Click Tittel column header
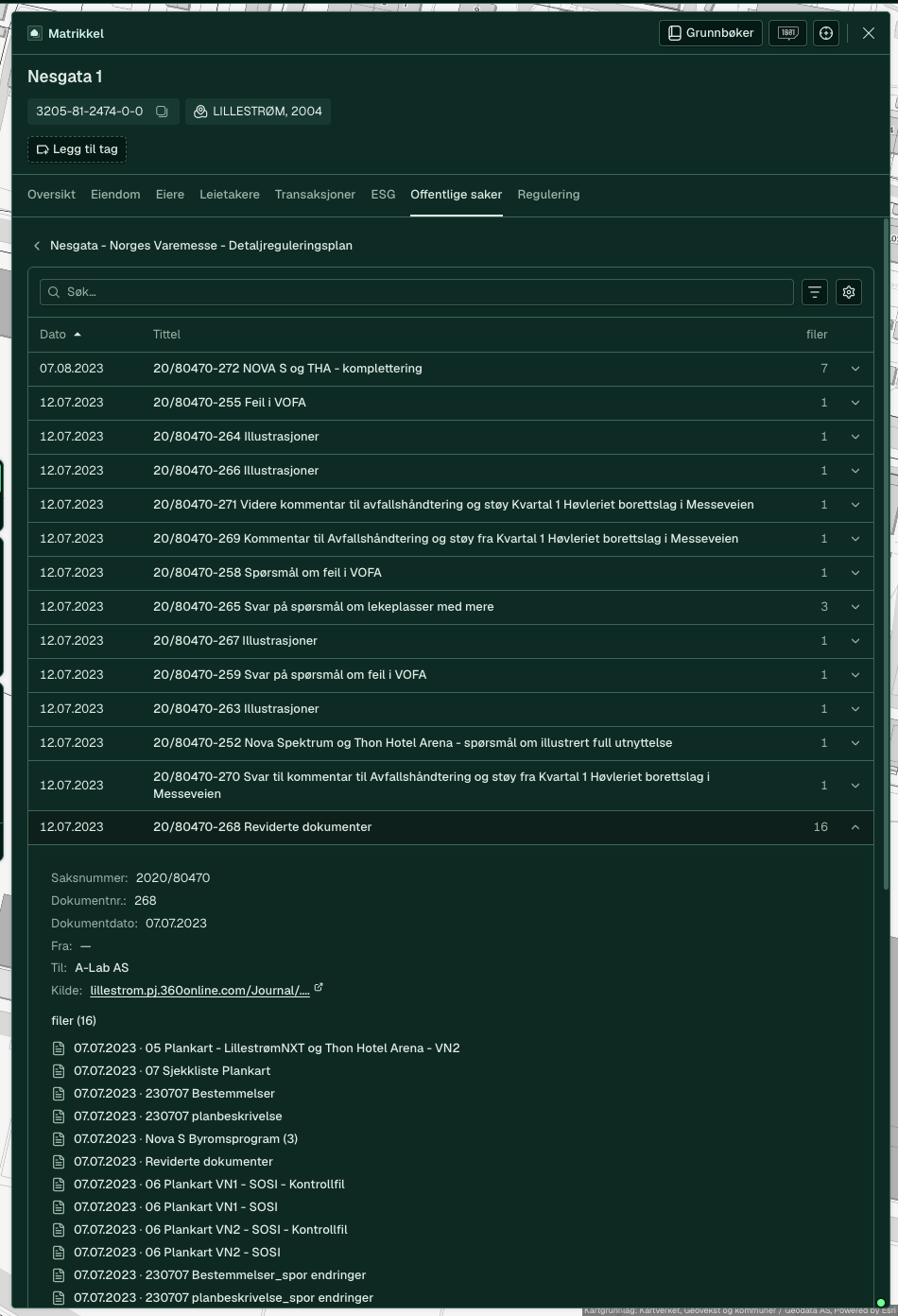The width and height of the screenshot is (898, 1316). click(x=166, y=335)
